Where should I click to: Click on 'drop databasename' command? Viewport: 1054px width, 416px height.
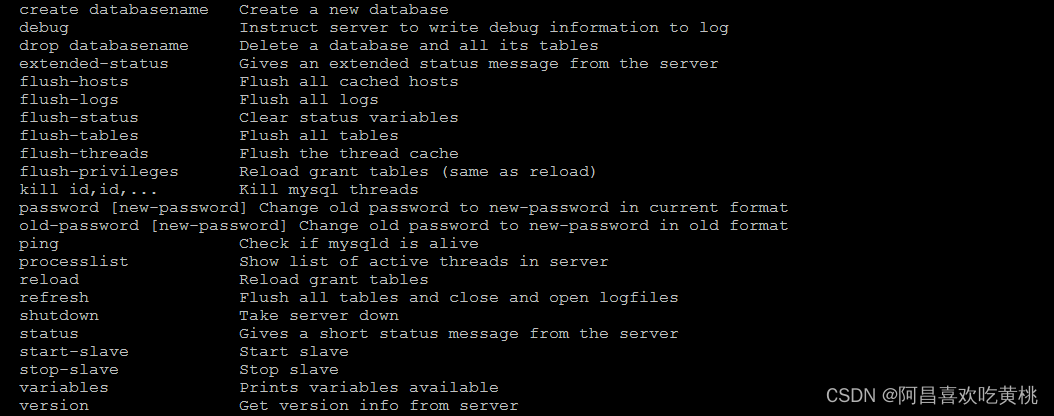point(104,46)
